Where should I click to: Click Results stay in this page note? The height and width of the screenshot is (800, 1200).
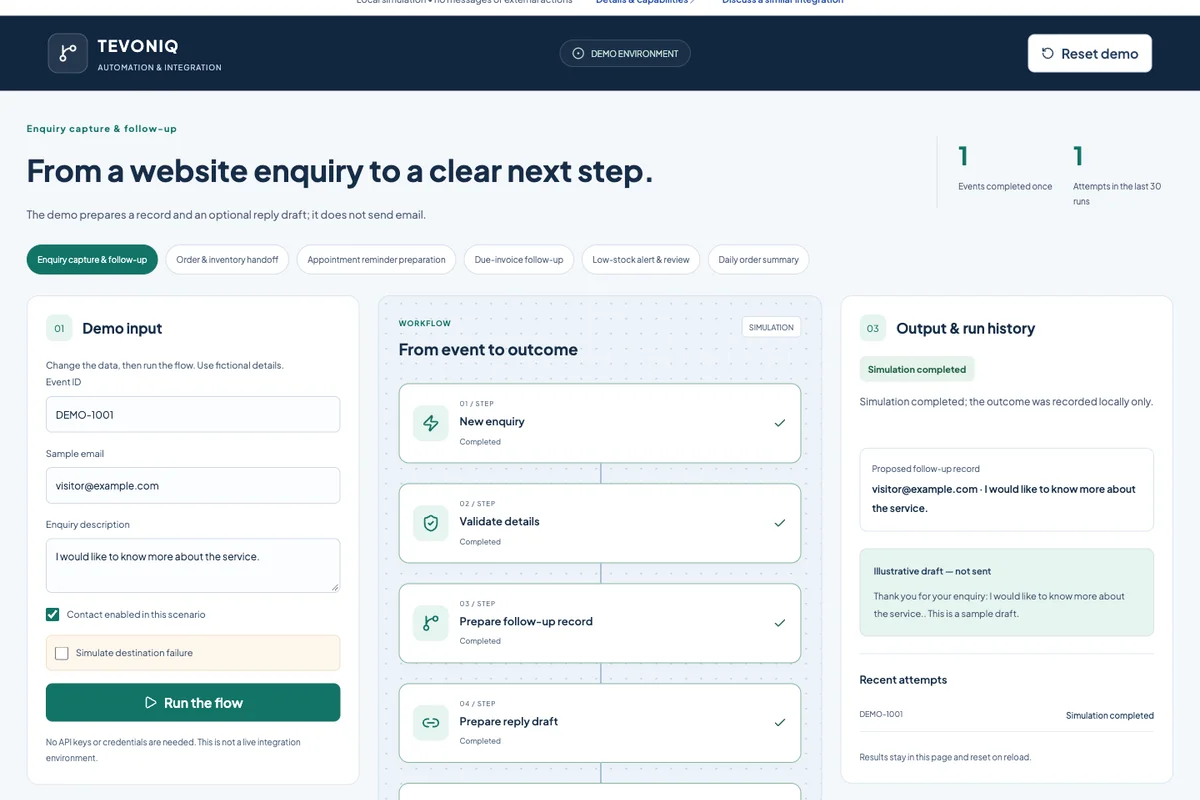click(945, 757)
